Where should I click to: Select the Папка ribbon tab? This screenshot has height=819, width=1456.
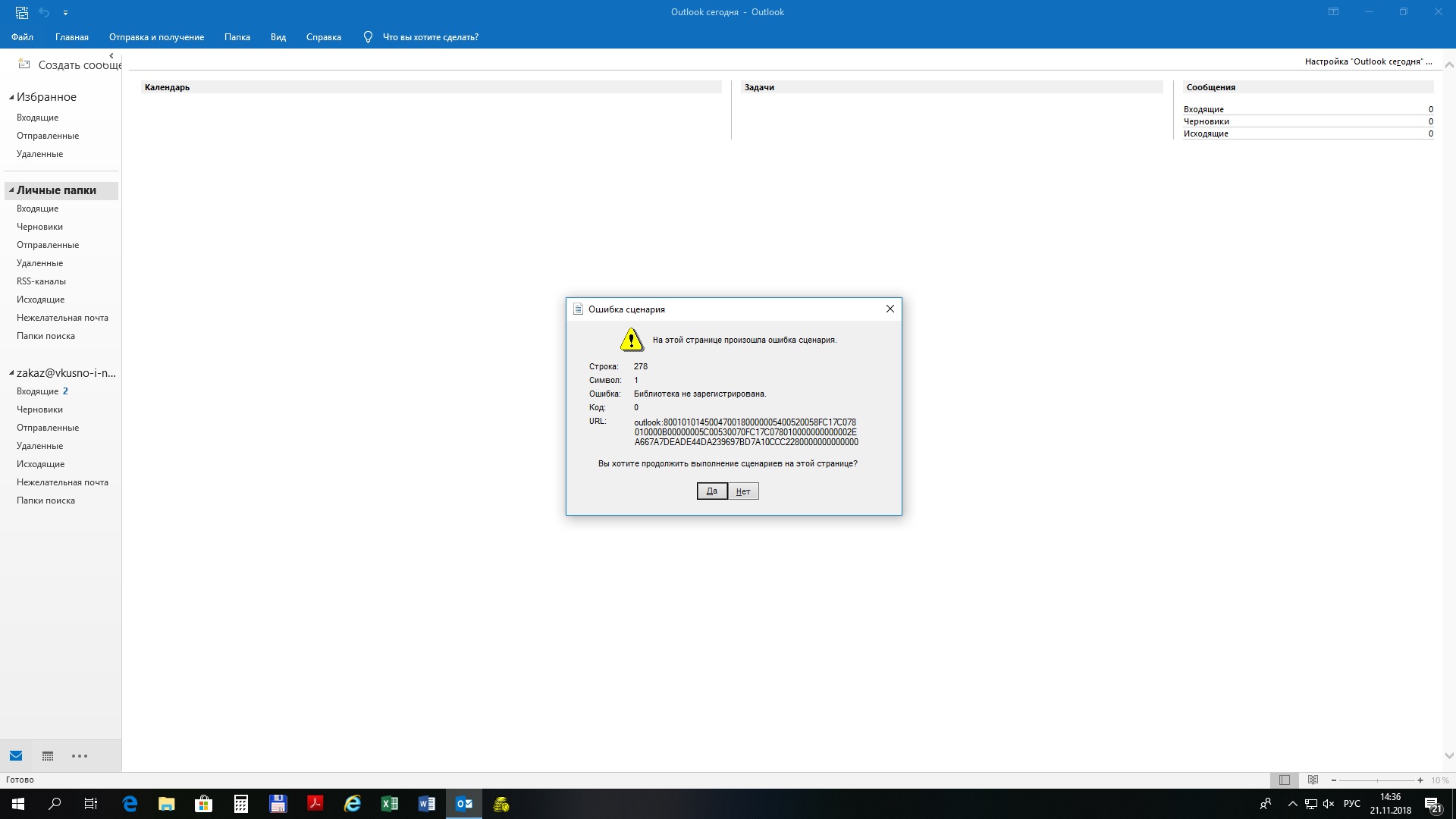tap(237, 37)
